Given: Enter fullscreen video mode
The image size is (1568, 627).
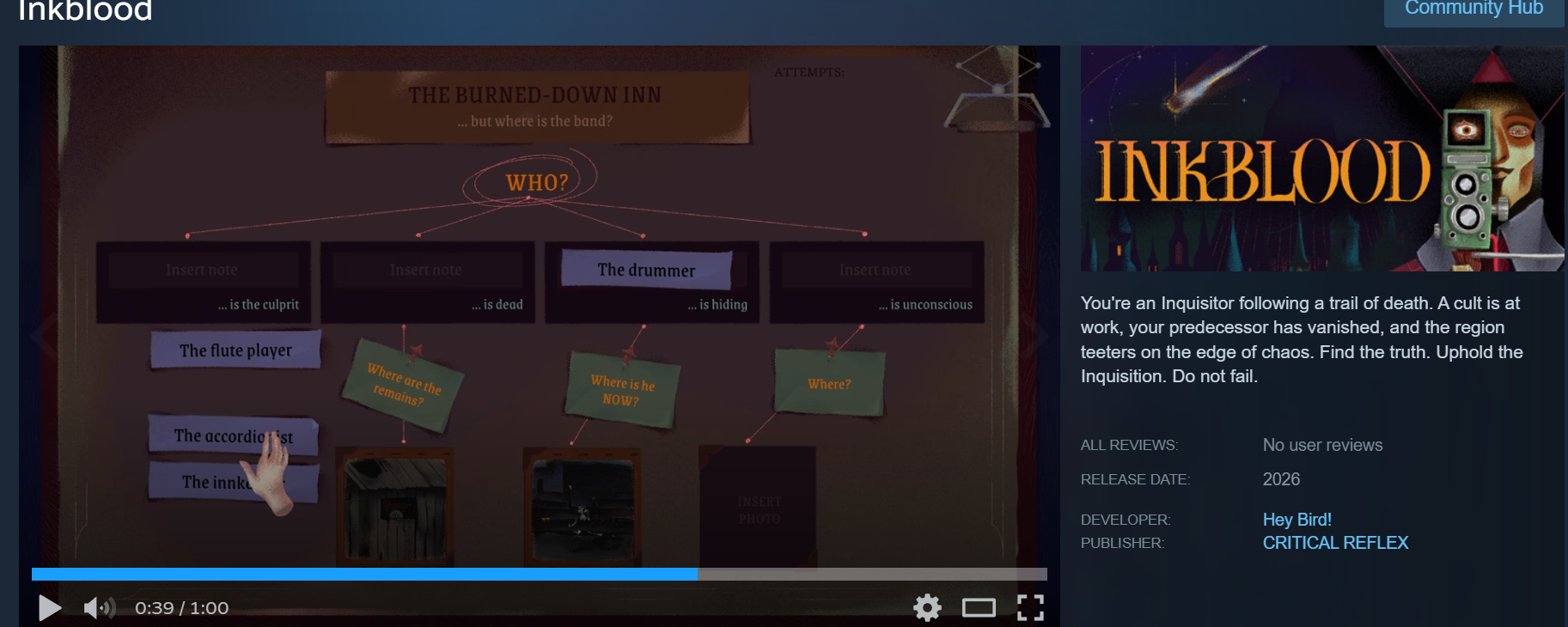Looking at the screenshot, I should point(1030,608).
